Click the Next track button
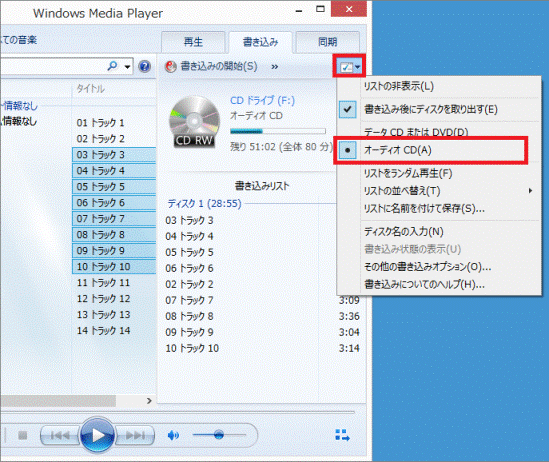This screenshot has height=462, width=549. click(135, 435)
